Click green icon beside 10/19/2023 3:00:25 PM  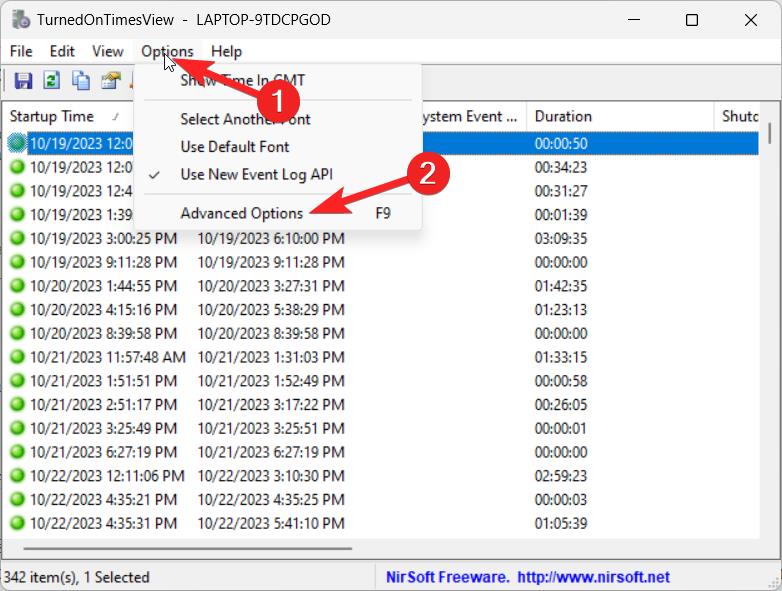tap(17, 238)
